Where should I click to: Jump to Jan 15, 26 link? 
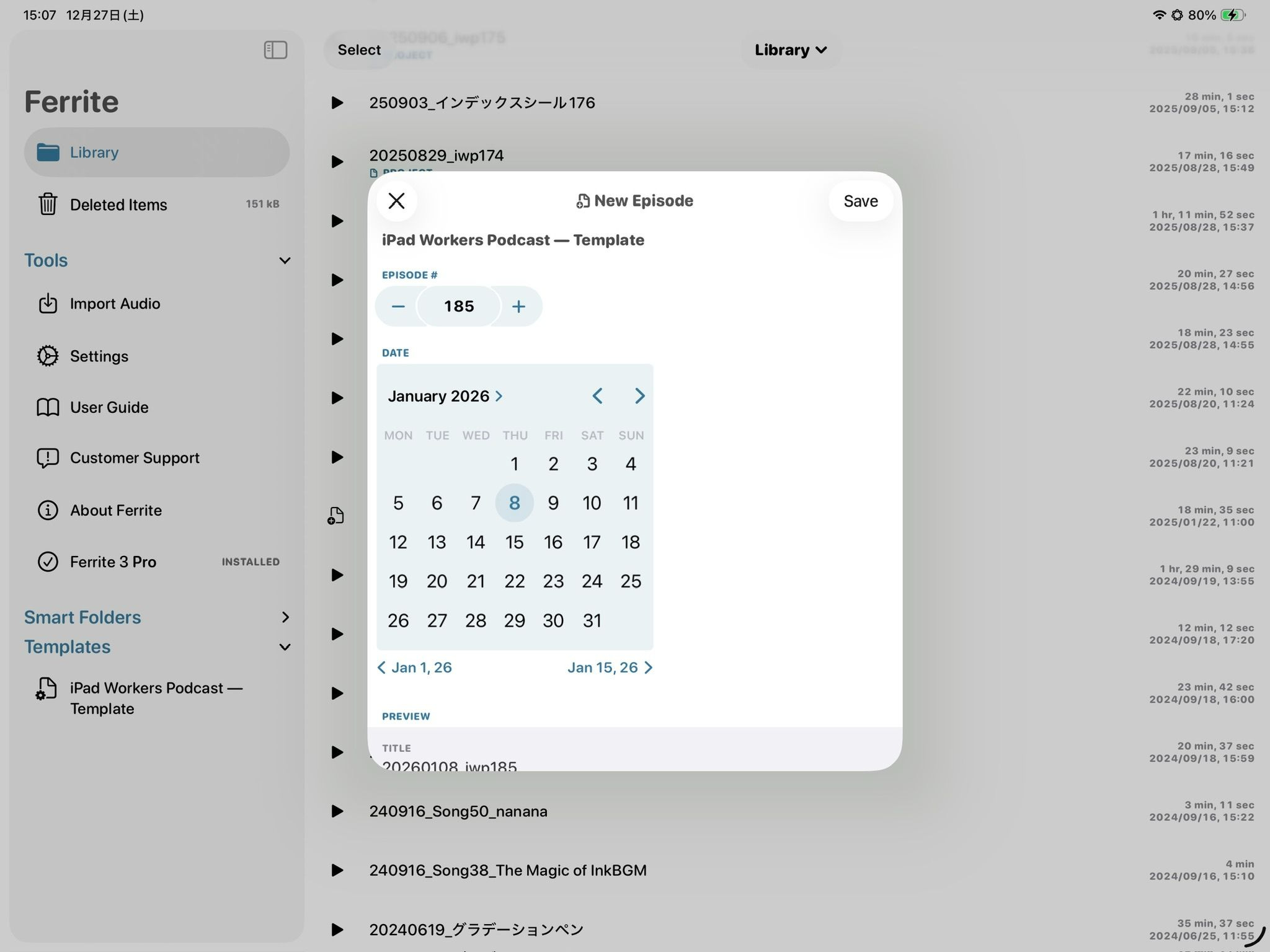[609, 668]
